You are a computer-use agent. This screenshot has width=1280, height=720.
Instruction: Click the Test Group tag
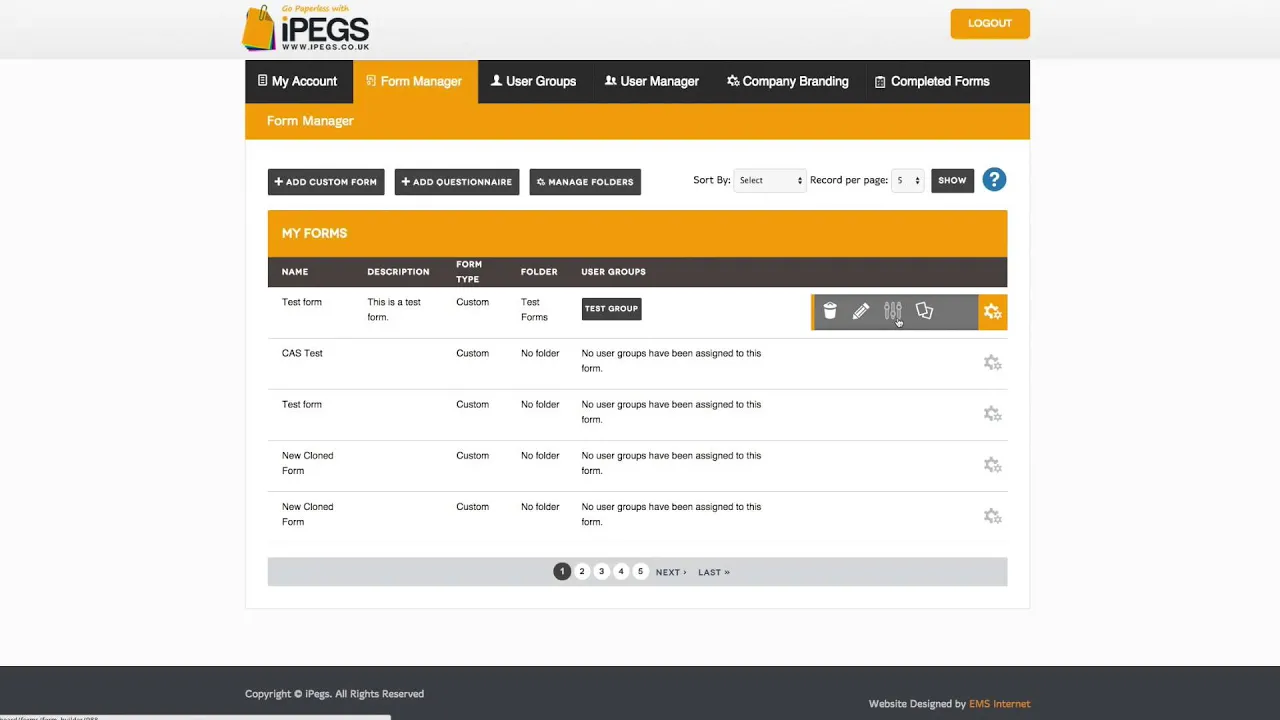tap(611, 309)
